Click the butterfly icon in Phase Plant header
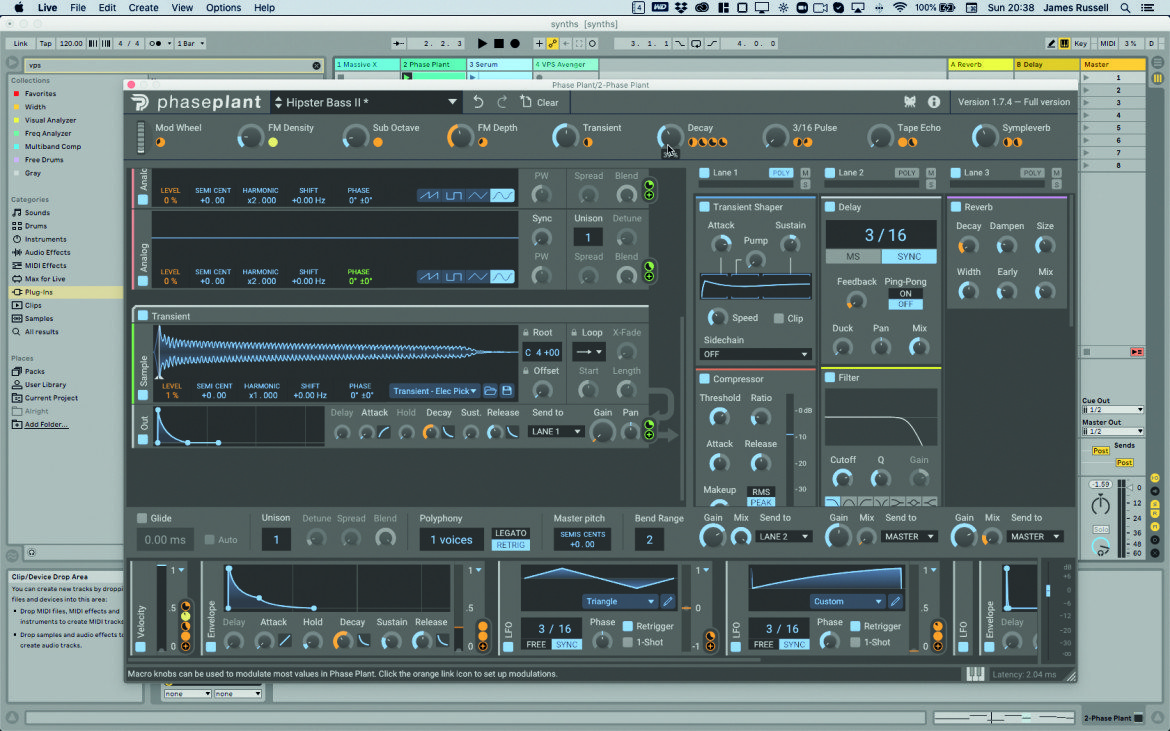The width and height of the screenshot is (1170, 731). [910, 102]
